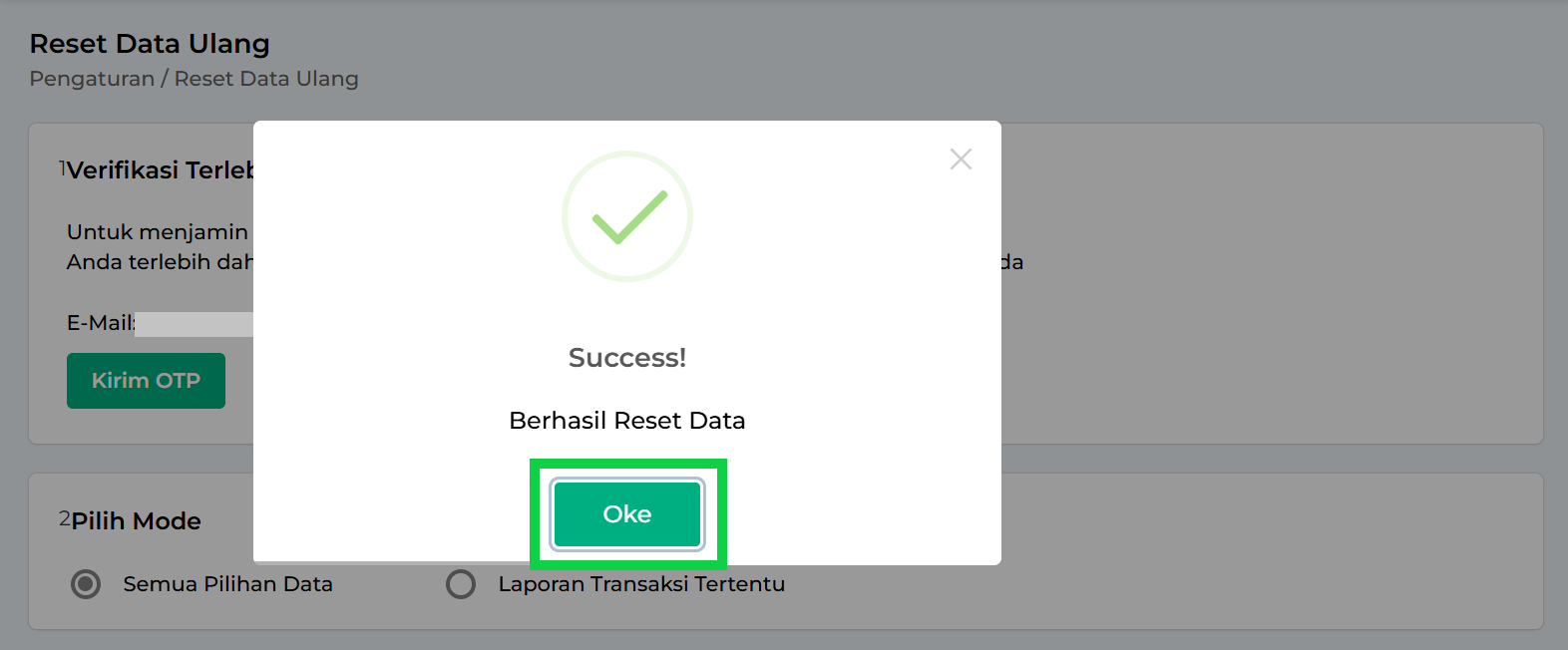Viewport: 1568px width, 650px height.
Task: Click step number 1 beside Verifikasi
Action: click(62, 168)
